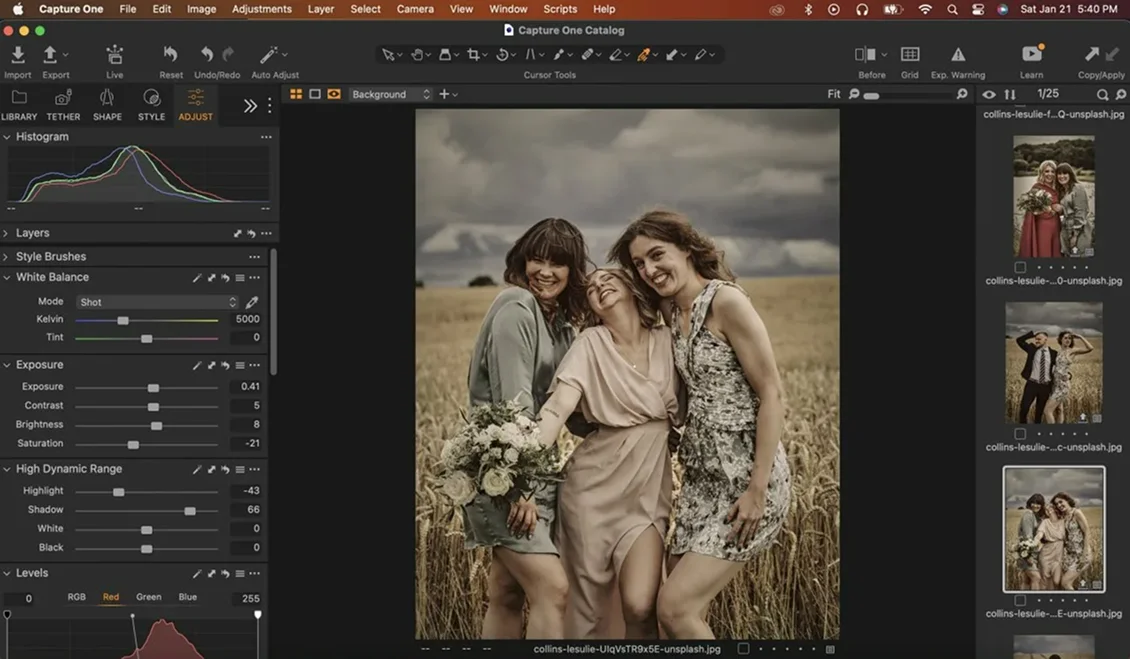Switch to the Style tool tab
Viewport: 1130px width, 659px height.
coord(151,103)
